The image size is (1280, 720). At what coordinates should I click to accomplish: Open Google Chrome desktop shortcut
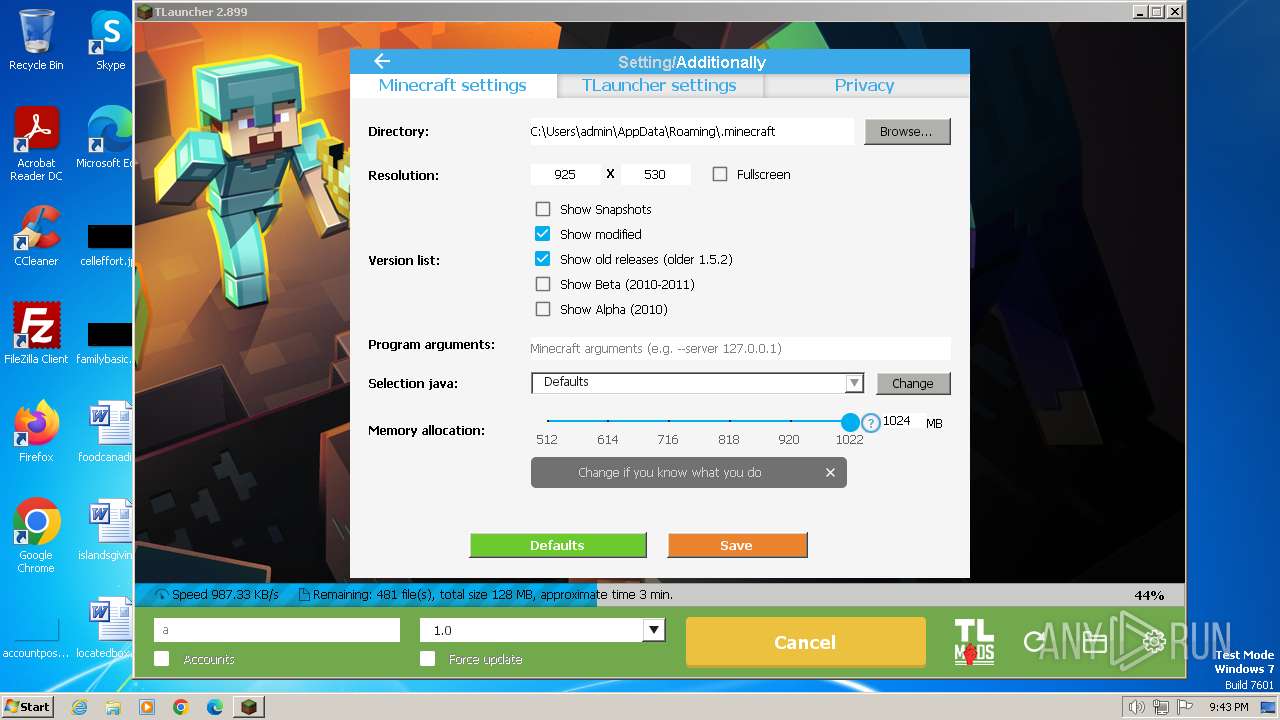coord(36,536)
